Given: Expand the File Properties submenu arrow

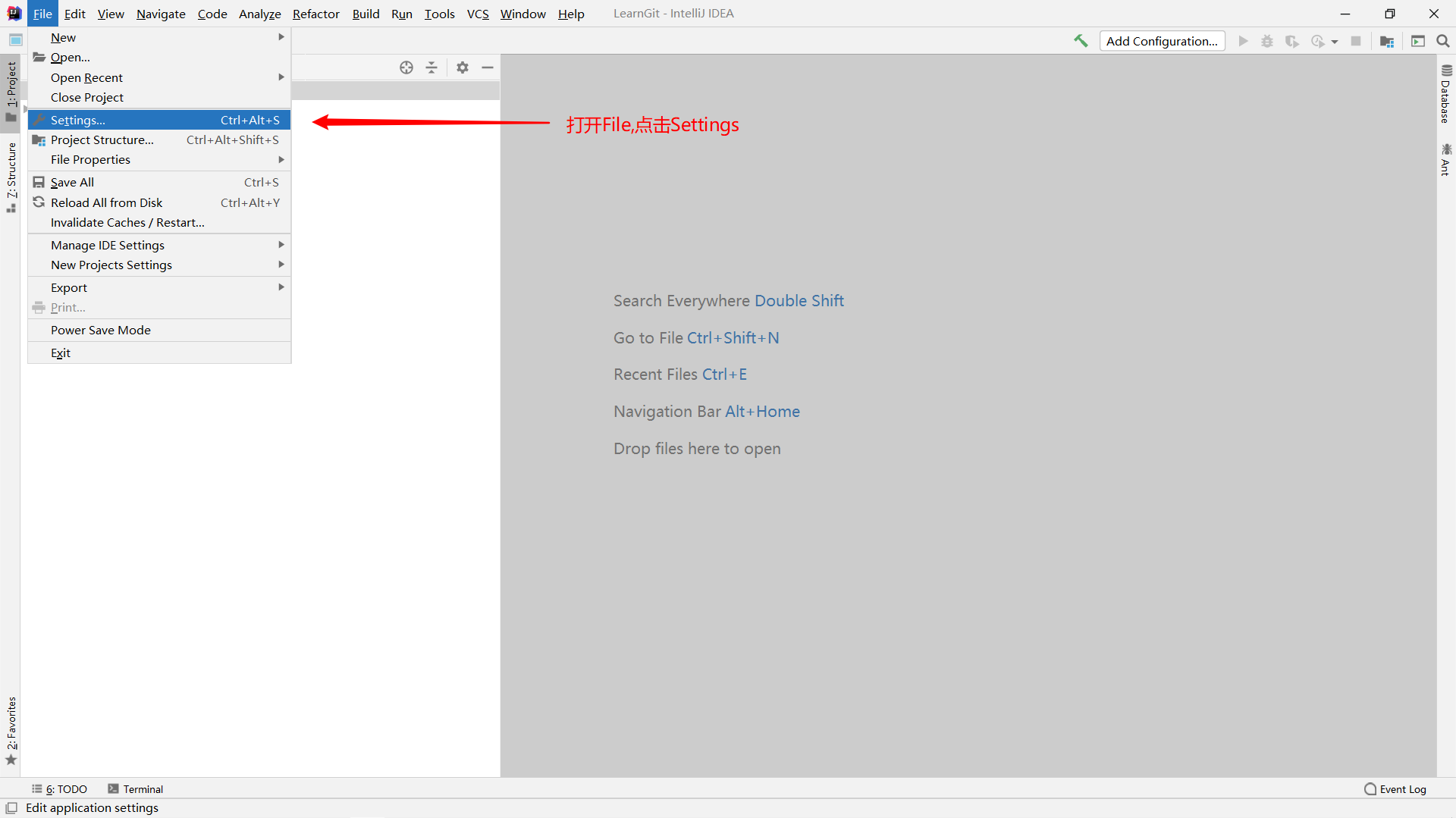Looking at the screenshot, I should [281, 160].
